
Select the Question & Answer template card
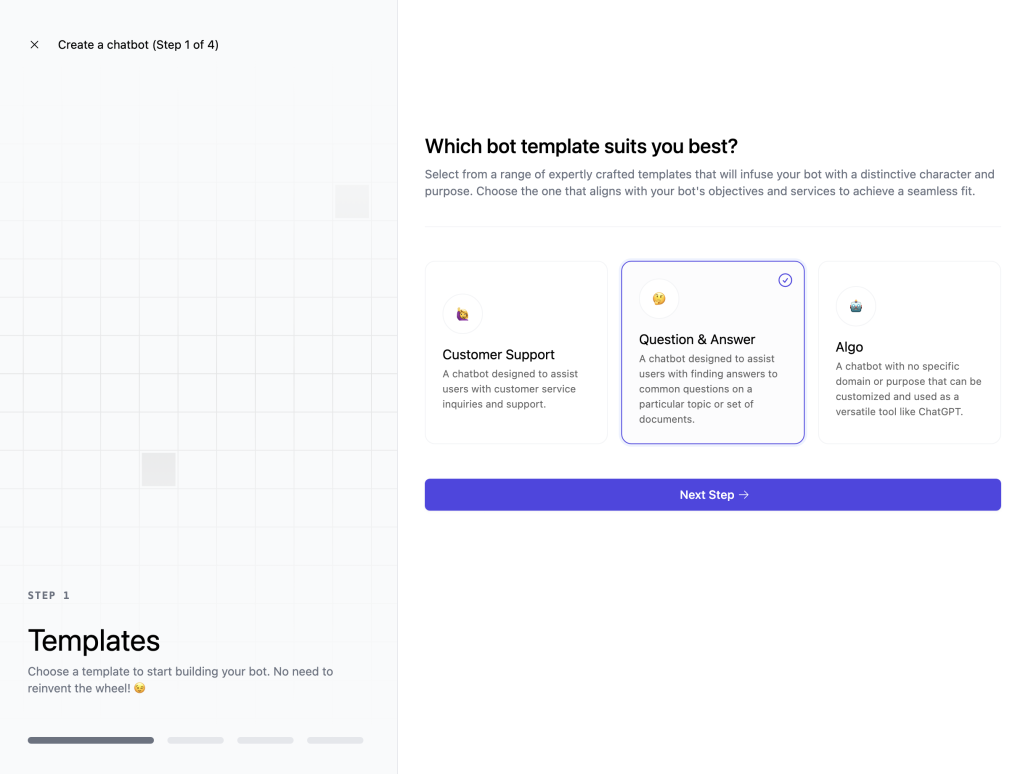click(712, 352)
